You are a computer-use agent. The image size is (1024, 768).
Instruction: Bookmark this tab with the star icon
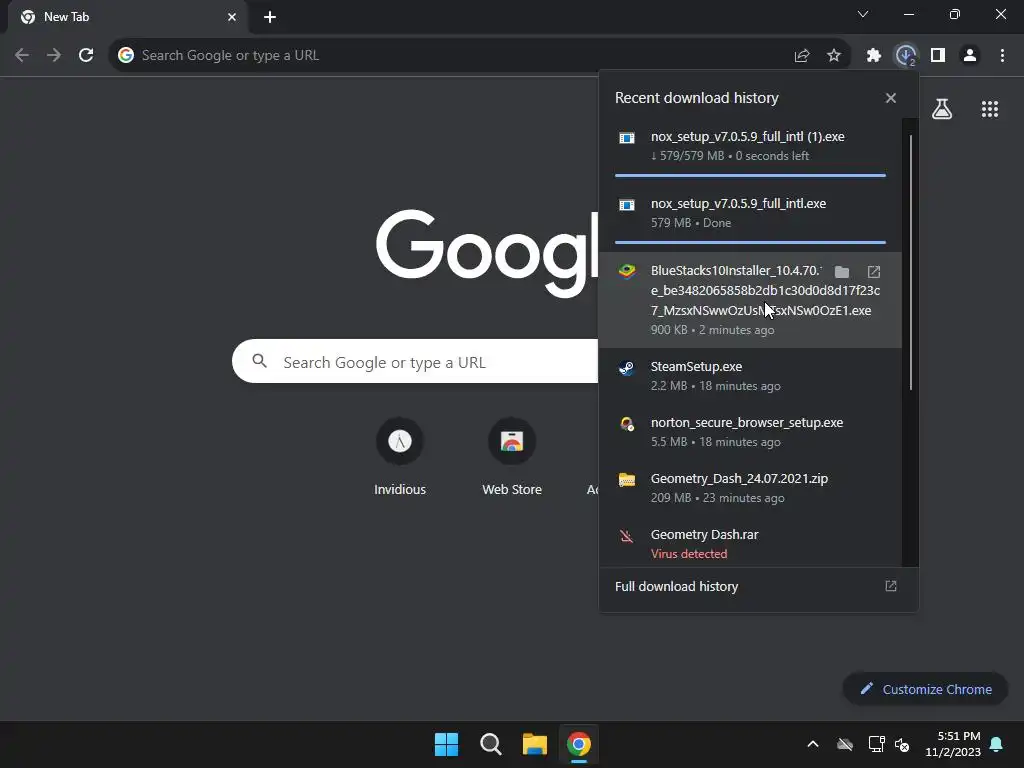(834, 56)
